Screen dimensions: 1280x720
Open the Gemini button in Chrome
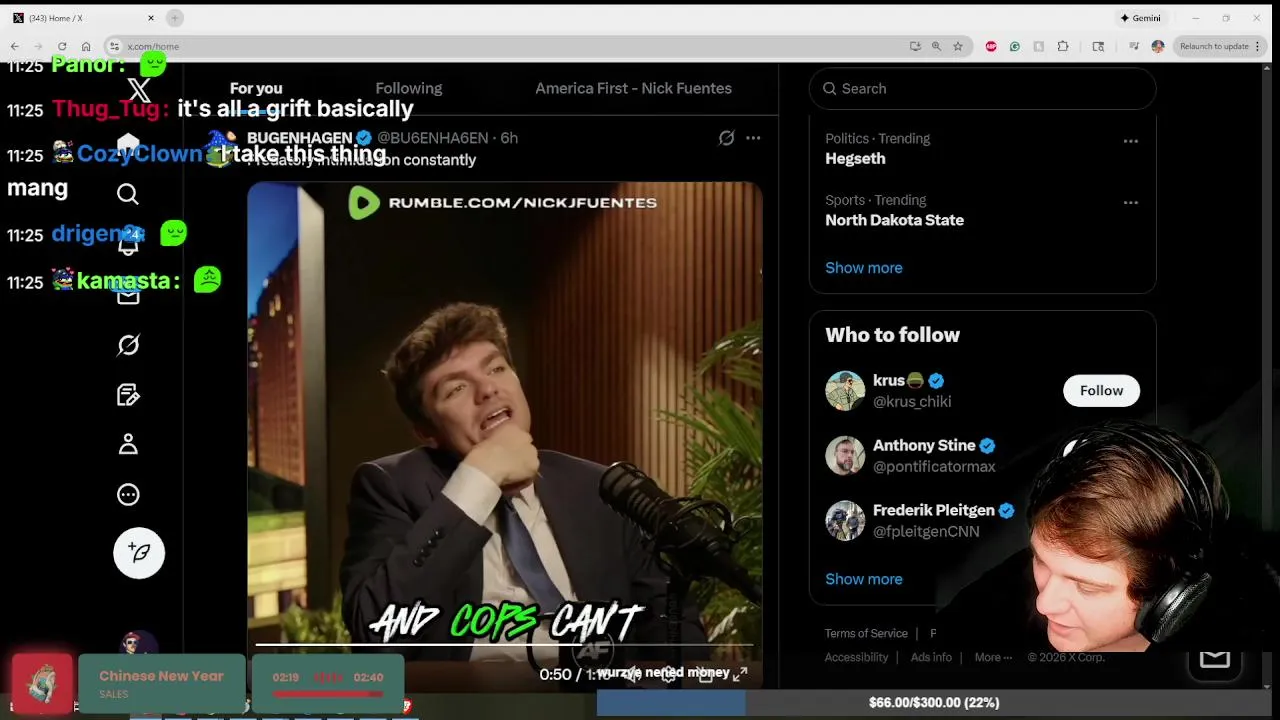1140,18
